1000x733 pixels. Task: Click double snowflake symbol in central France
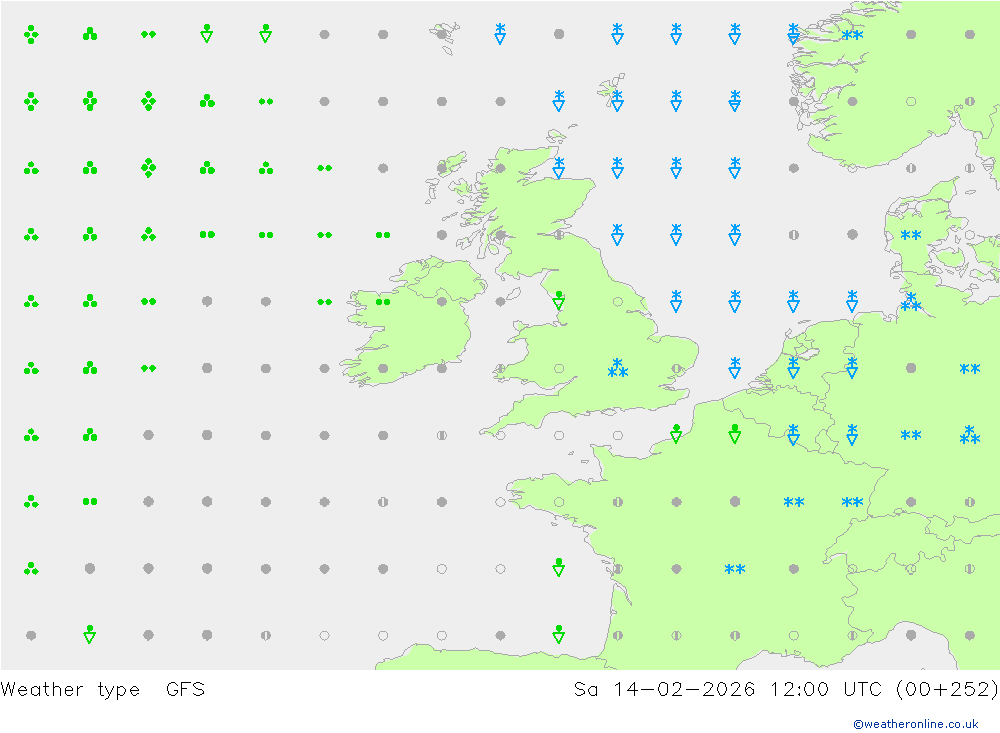pyautogui.click(x=735, y=569)
